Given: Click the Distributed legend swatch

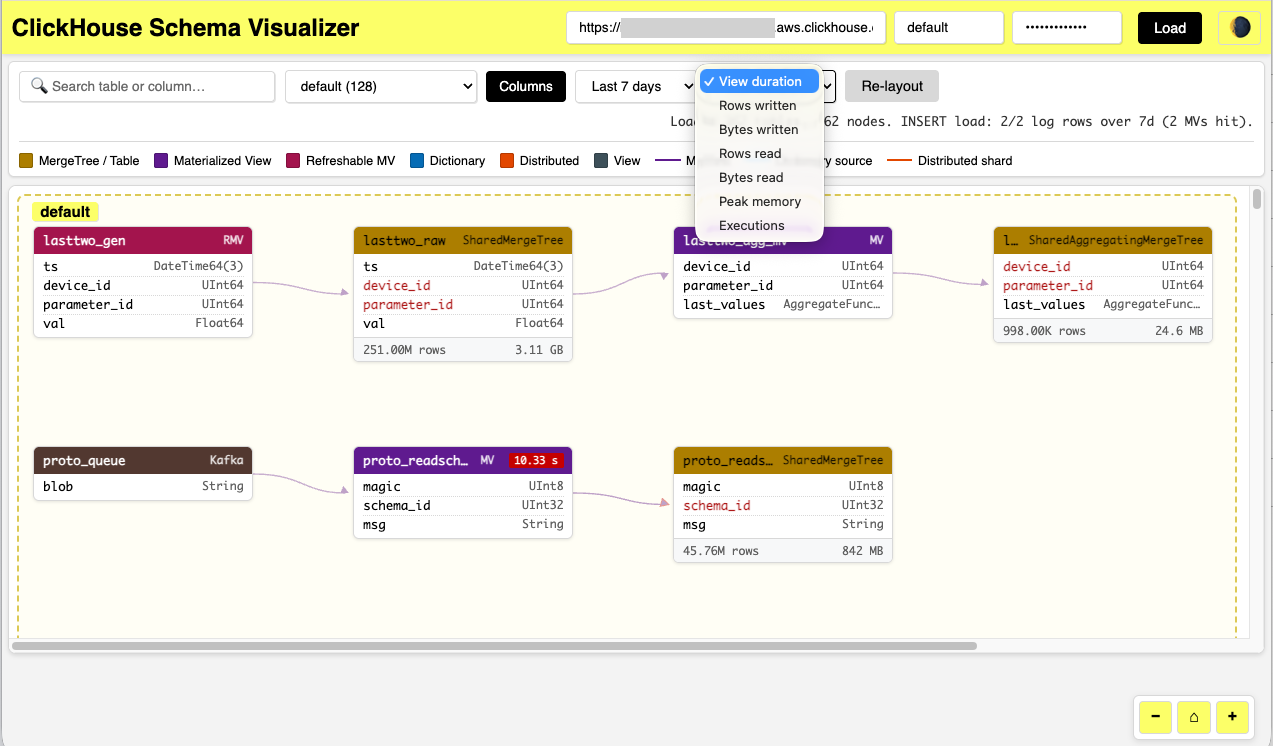Looking at the screenshot, I should (x=507, y=160).
